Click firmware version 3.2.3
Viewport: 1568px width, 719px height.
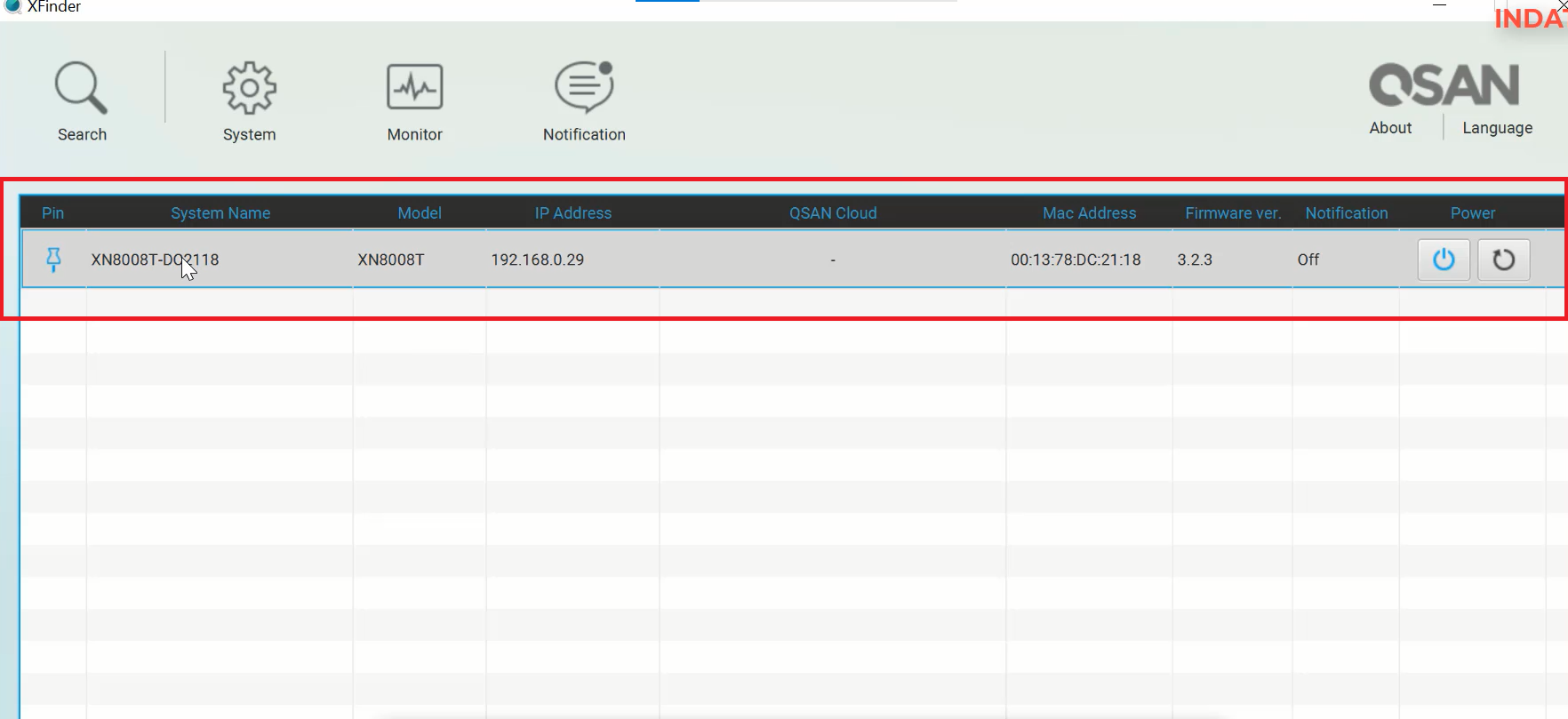click(1195, 260)
